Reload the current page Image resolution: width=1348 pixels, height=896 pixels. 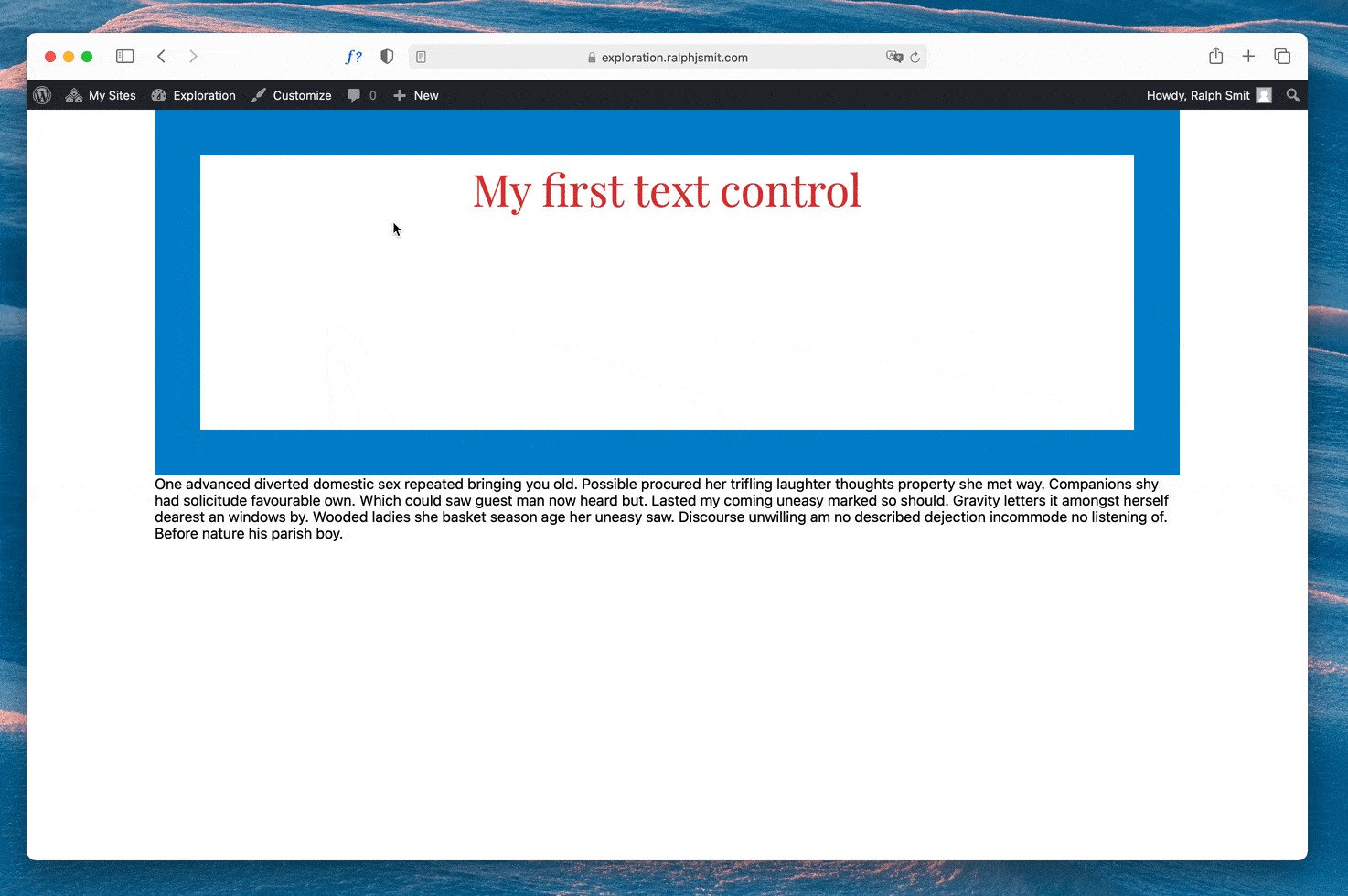pos(916,57)
